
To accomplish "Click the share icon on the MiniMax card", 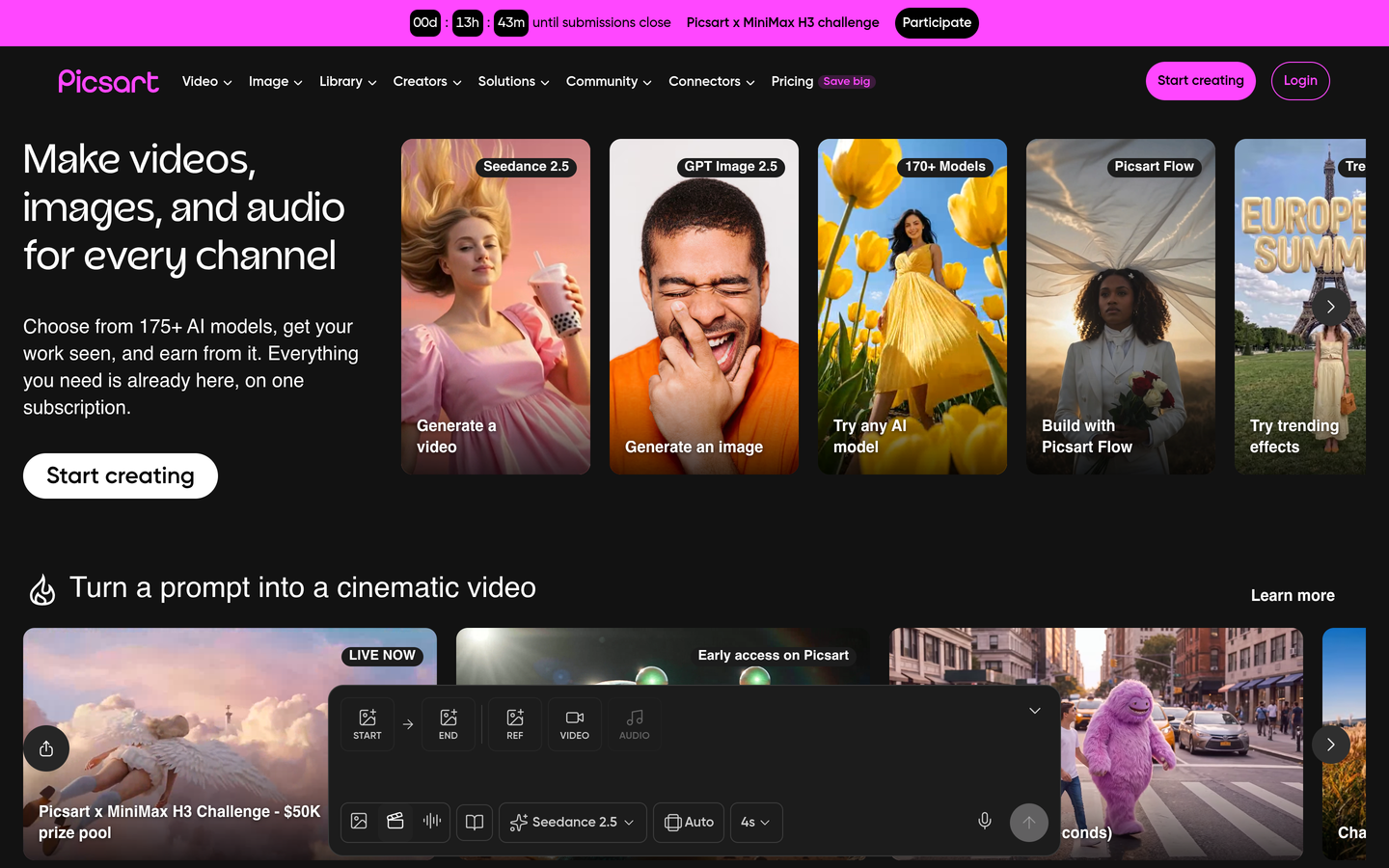I will pos(46,748).
